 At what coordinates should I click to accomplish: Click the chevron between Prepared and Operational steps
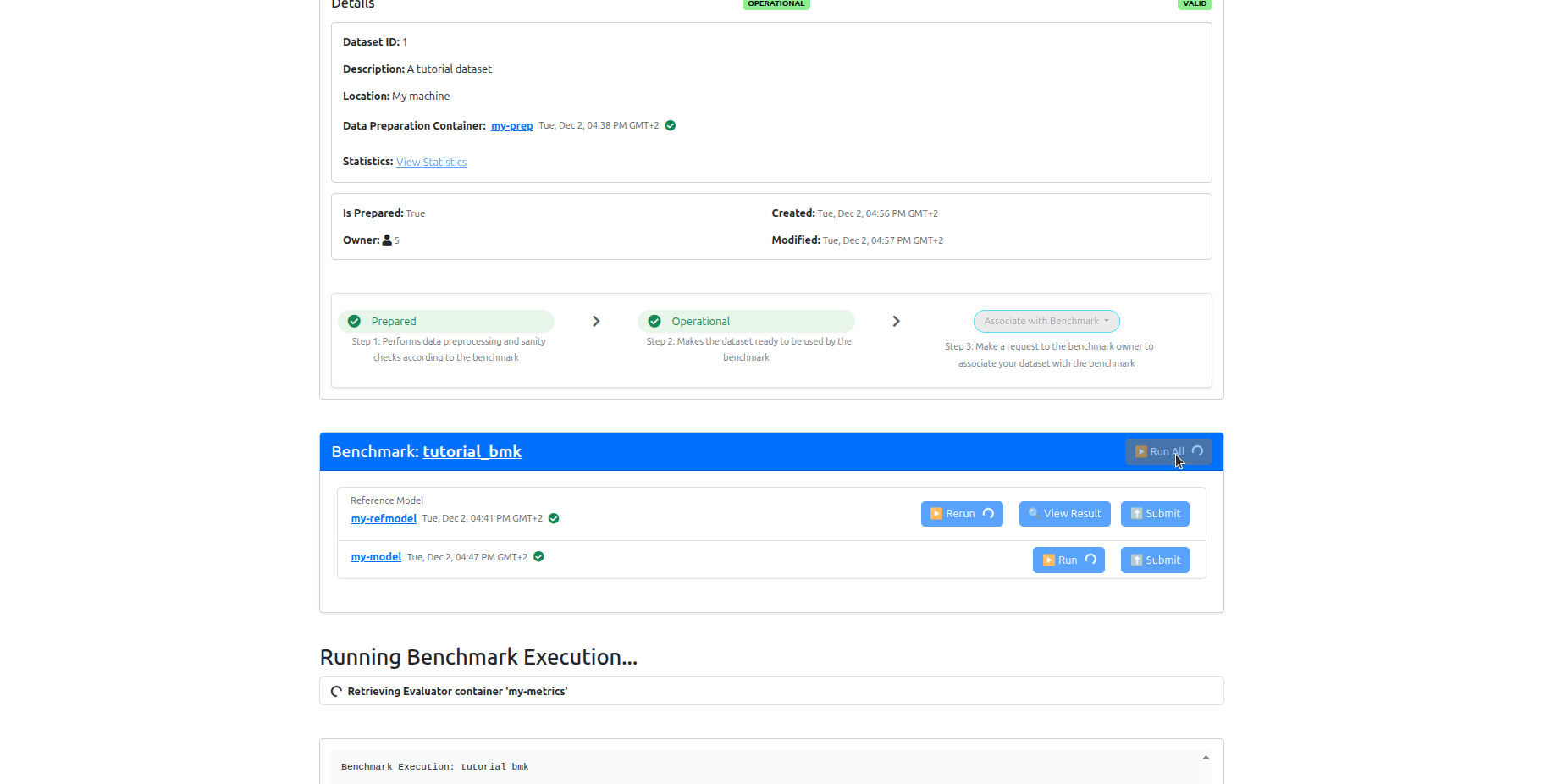tap(596, 321)
